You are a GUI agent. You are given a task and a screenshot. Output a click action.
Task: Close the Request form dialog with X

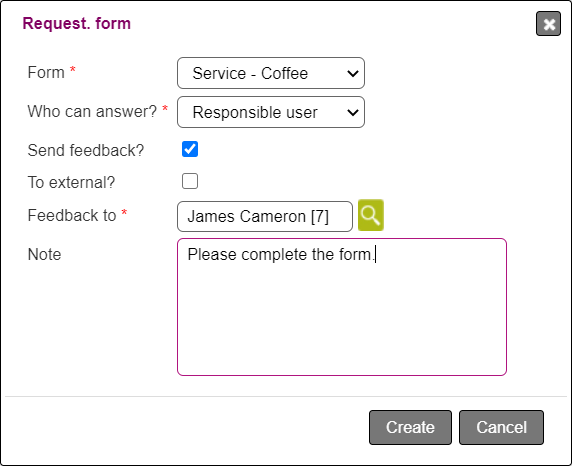[548, 24]
